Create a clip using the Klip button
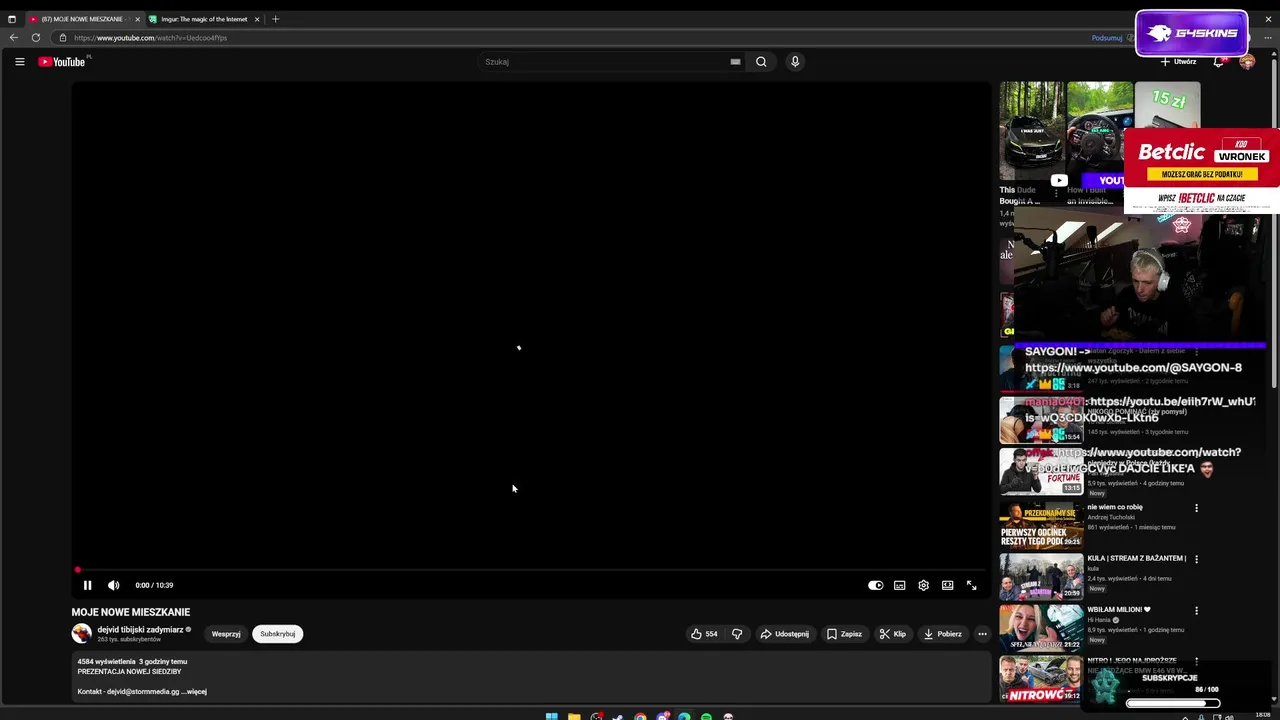The image size is (1280, 720). [x=892, y=634]
